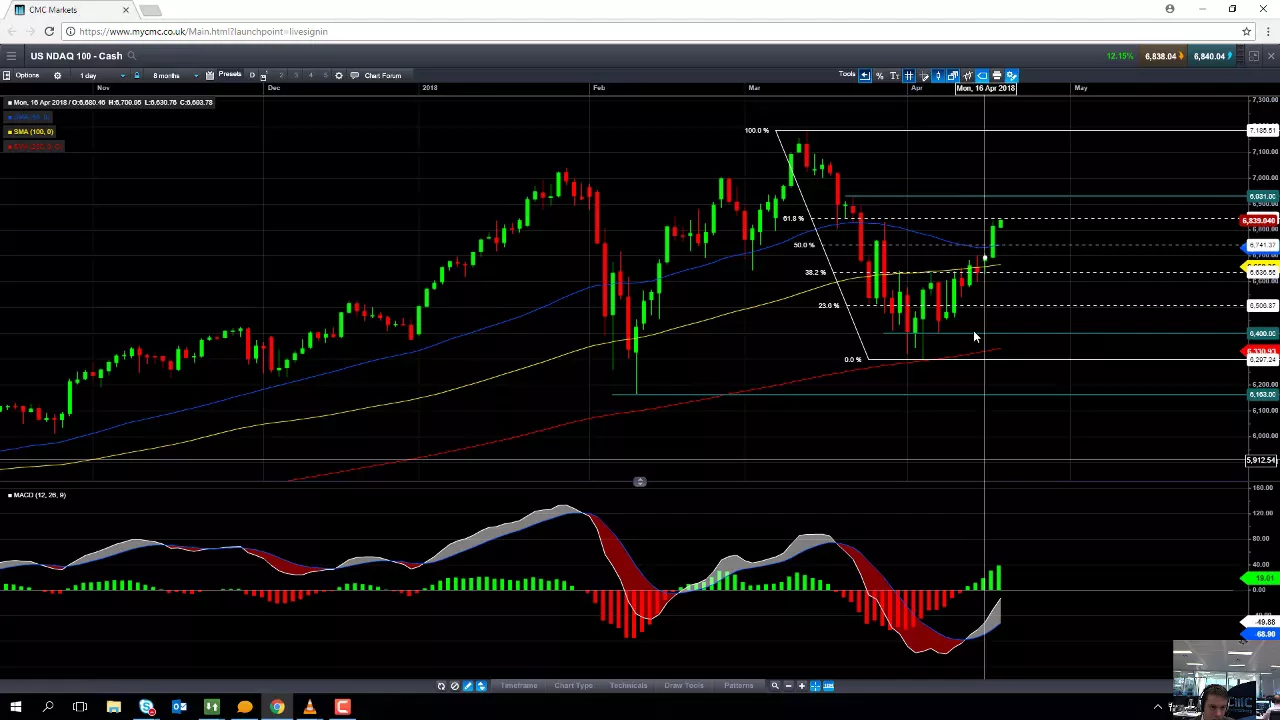This screenshot has width=1280, height=720.
Task: Select the MACD (12, 26, 9) indicator label
Action: [x=37, y=495]
